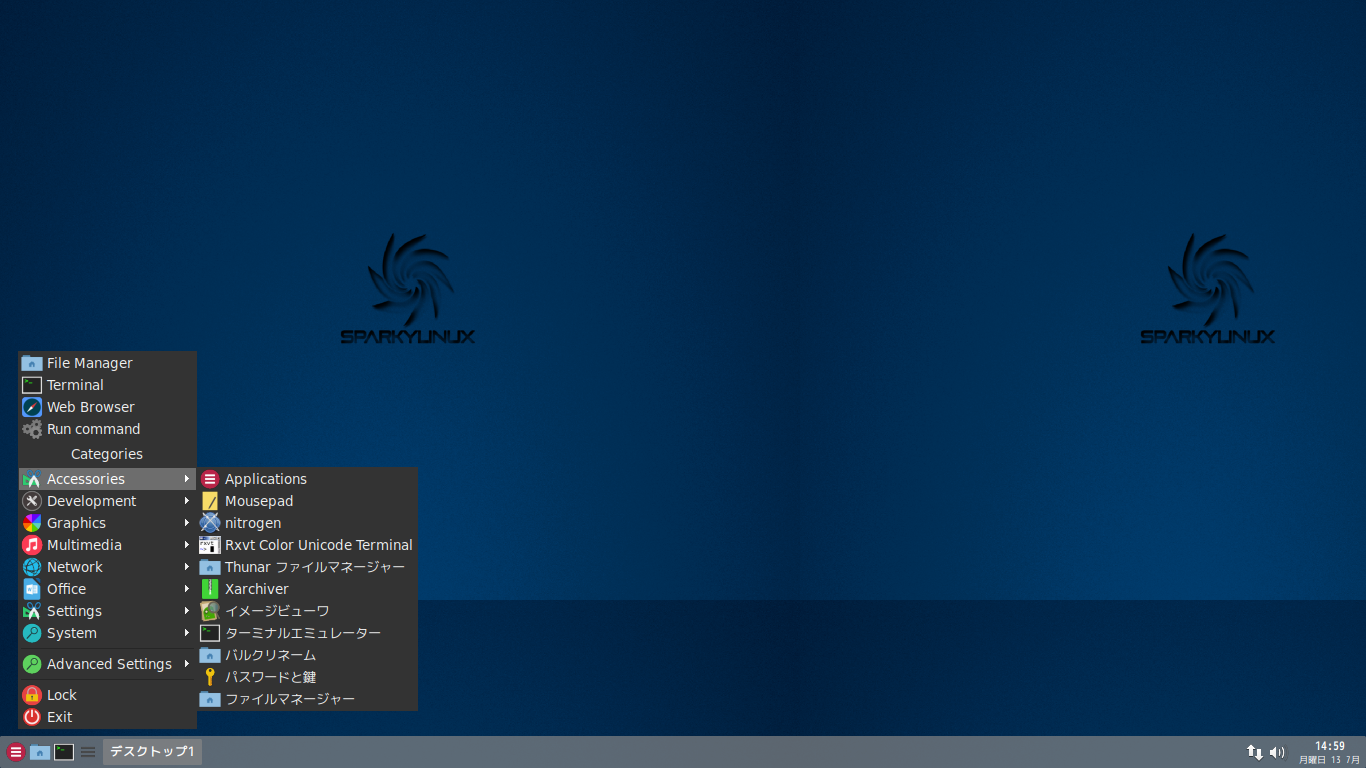Launch terminal from the taskbar icon
1366x768 pixels.
click(64, 752)
